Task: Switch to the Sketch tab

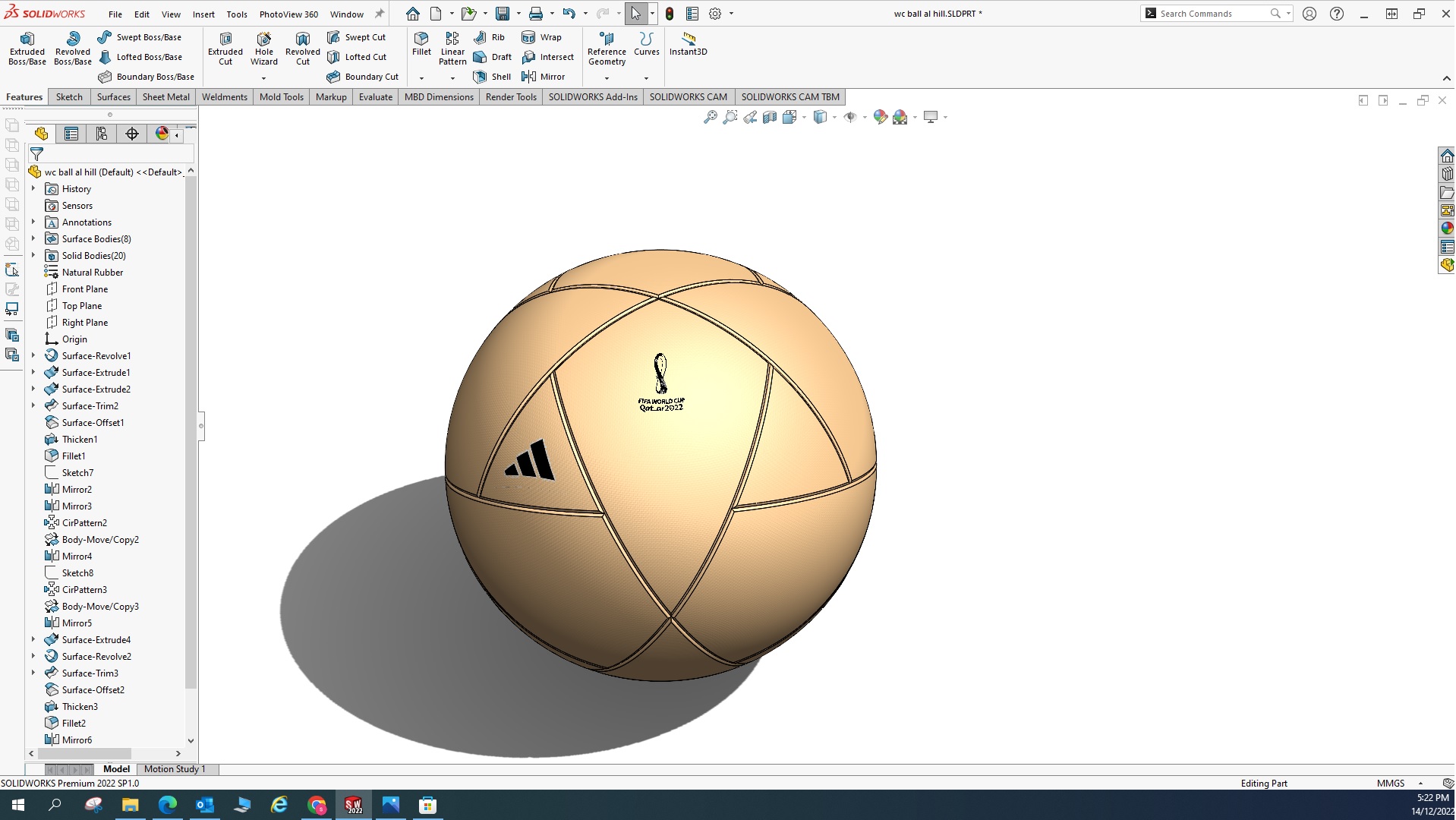Action: coord(69,96)
